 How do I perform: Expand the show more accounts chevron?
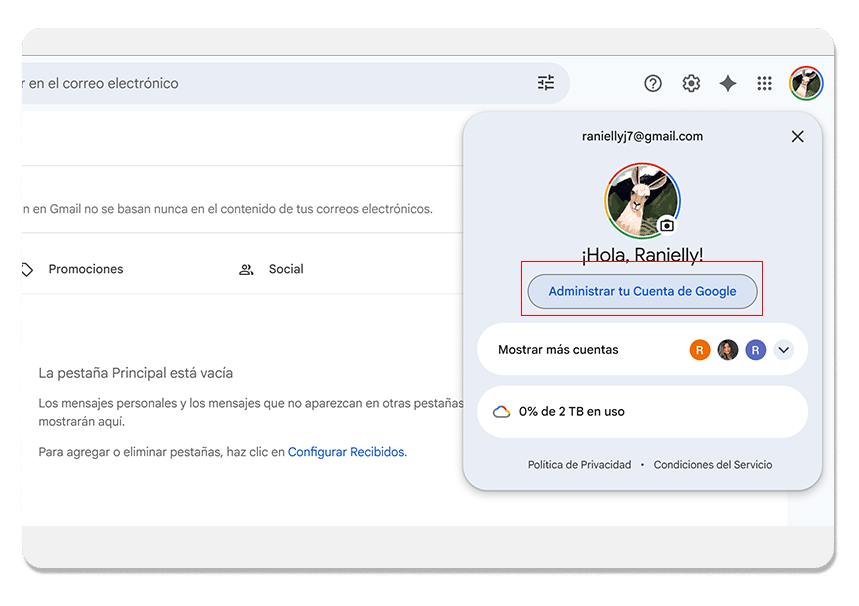tap(784, 350)
